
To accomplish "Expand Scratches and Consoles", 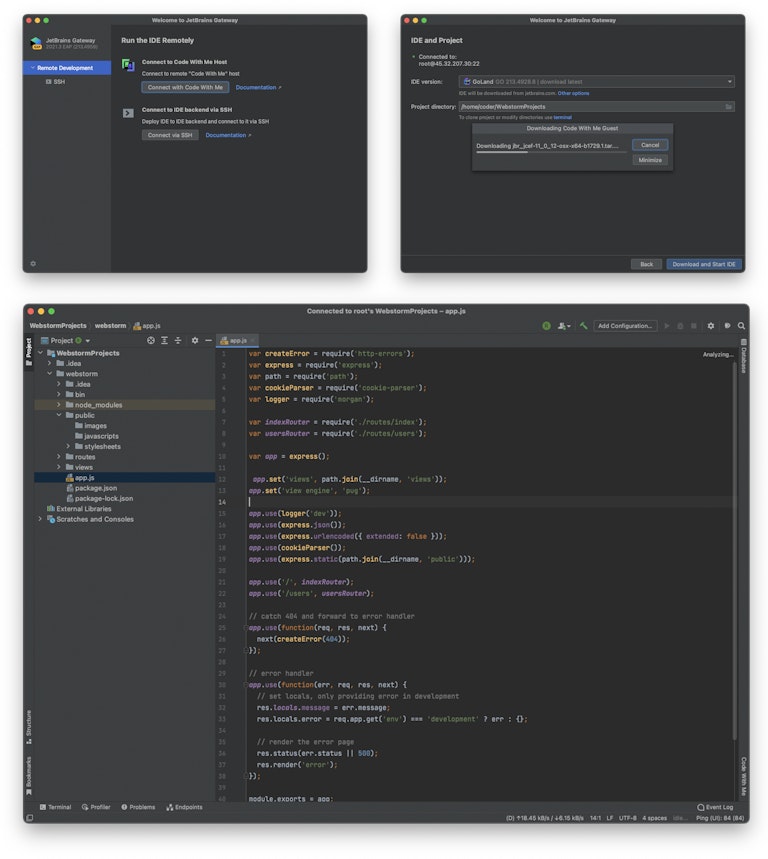I will point(40,519).
